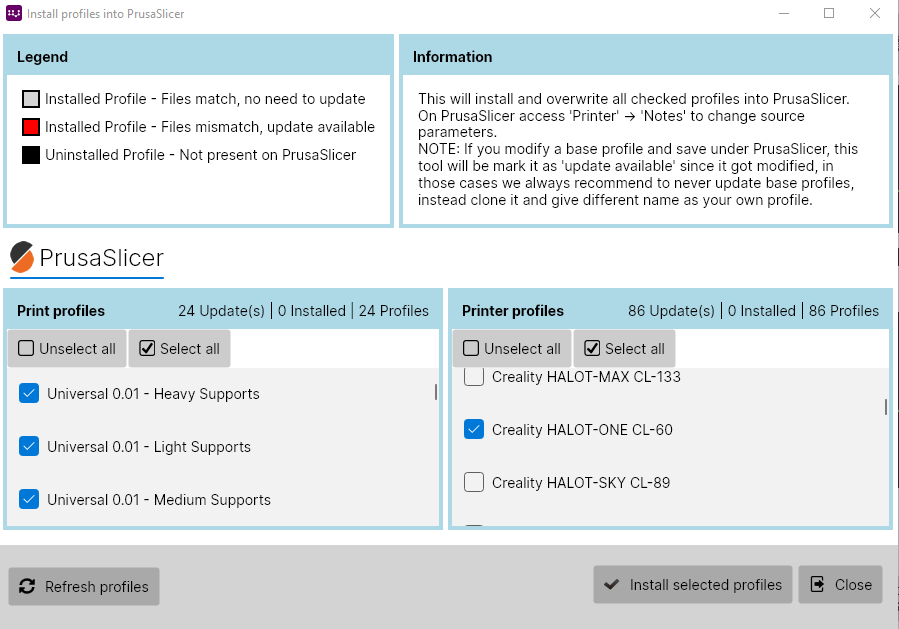Uncheck Universal 0.01 - Medium Supports
Screen dimensions: 899x629
29,499
